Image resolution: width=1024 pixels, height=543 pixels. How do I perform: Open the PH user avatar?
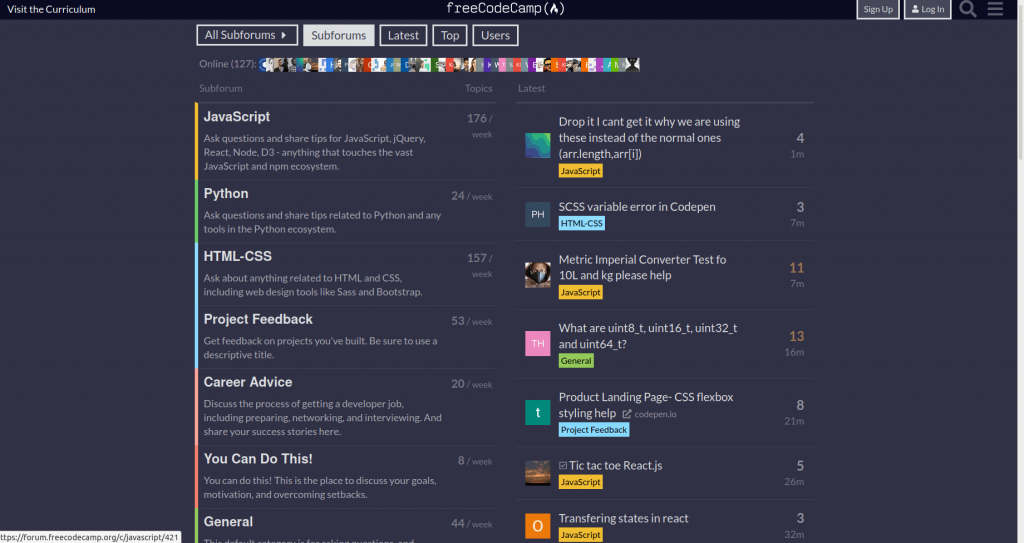(x=537, y=214)
